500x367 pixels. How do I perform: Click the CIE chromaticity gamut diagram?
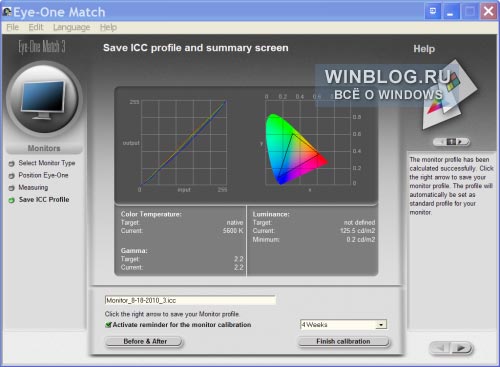click(x=308, y=143)
